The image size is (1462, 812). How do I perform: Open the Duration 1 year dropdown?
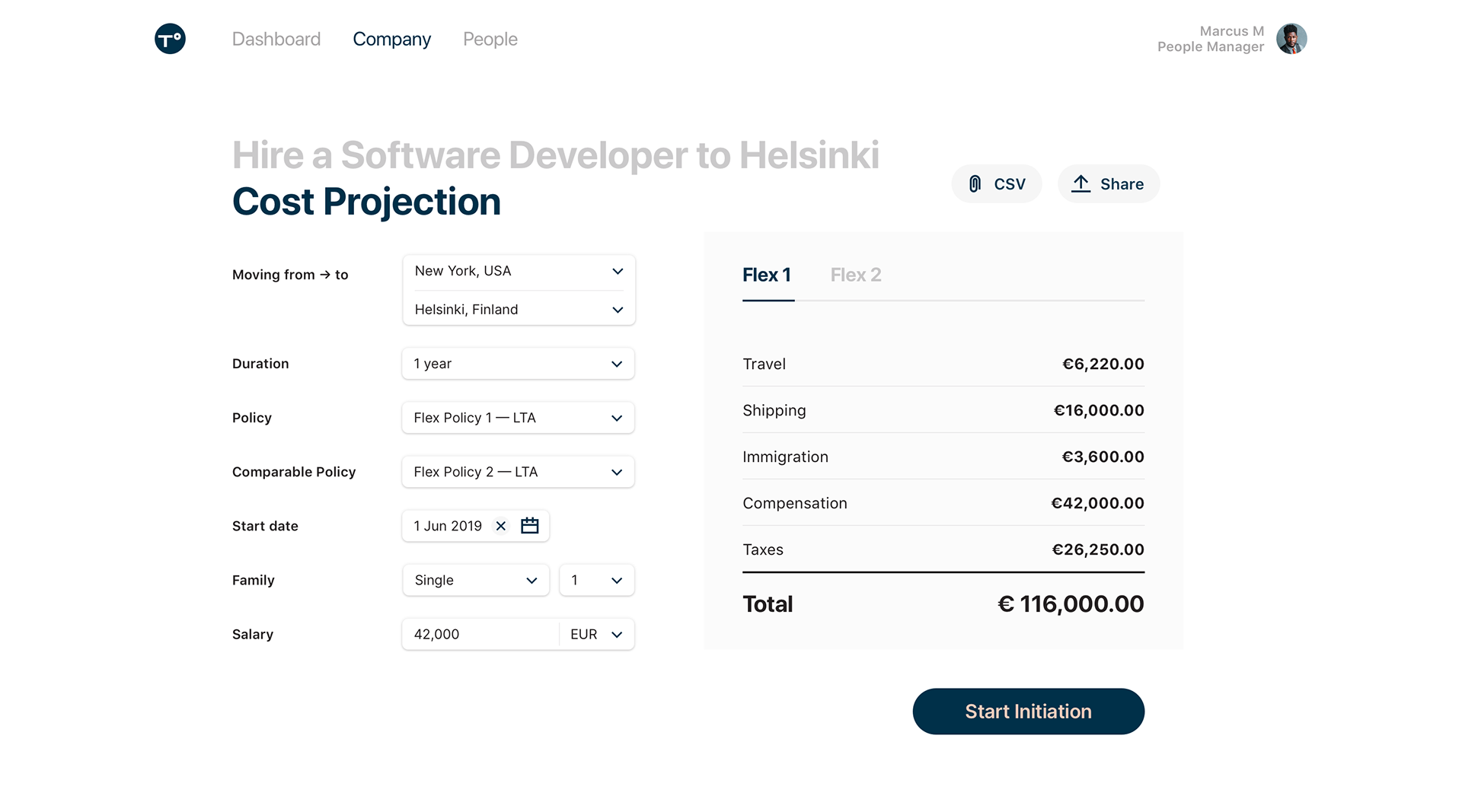pyautogui.click(x=519, y=364)
